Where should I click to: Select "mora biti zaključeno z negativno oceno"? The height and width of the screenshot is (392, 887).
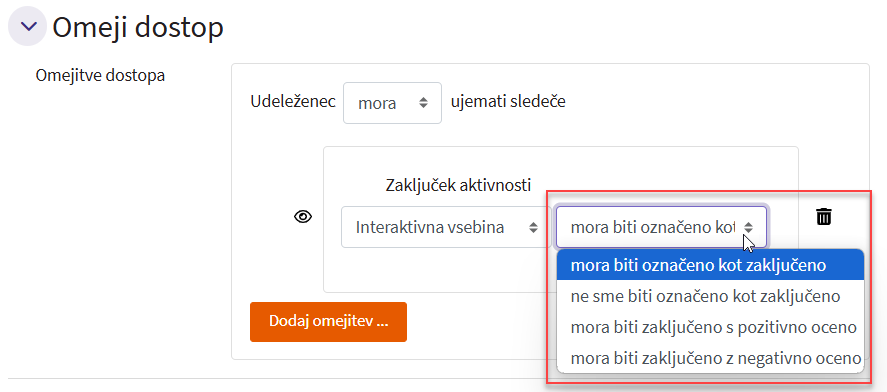711,358
